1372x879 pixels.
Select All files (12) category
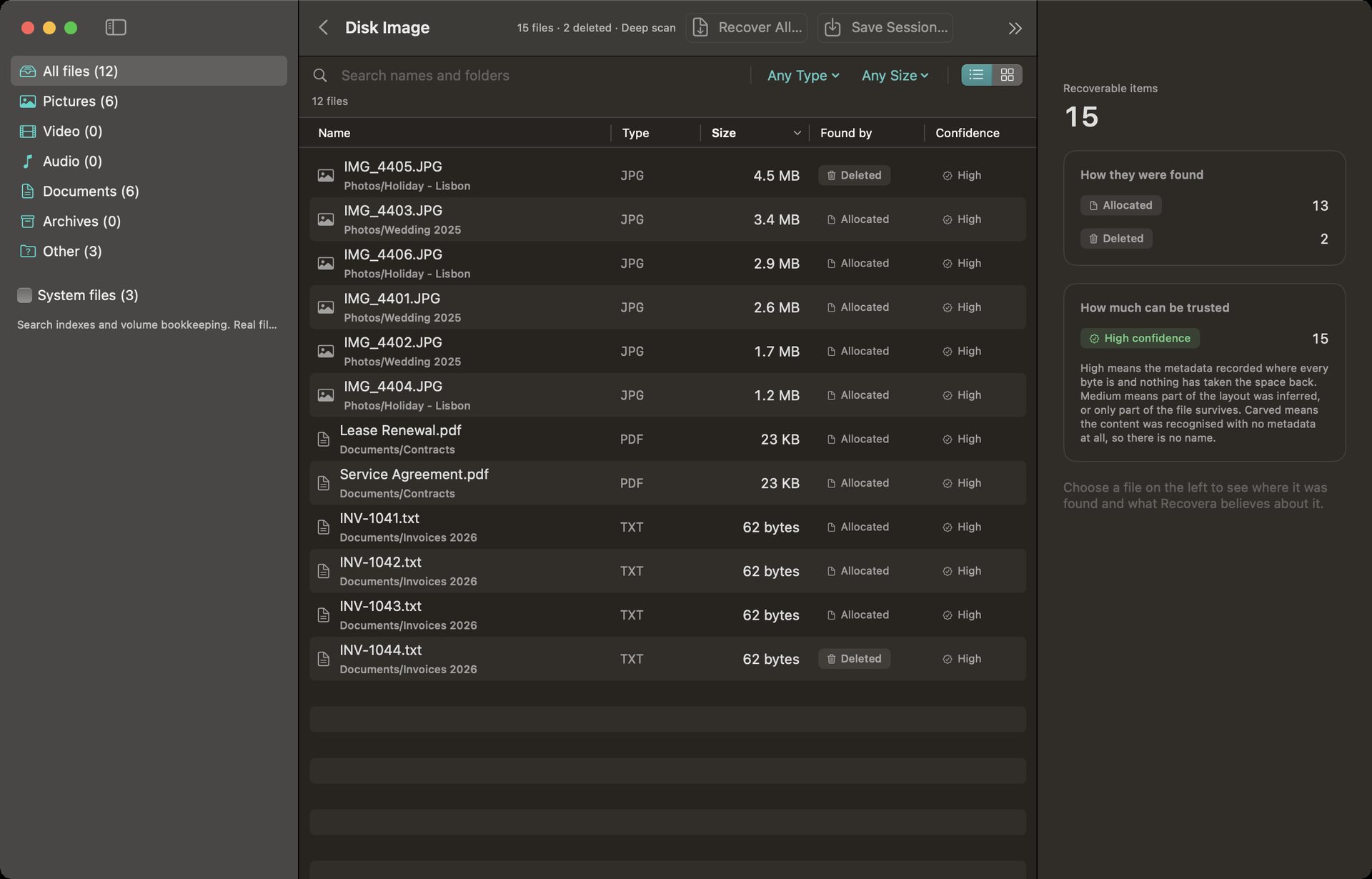pyautogui.click(x=149, y=71)
